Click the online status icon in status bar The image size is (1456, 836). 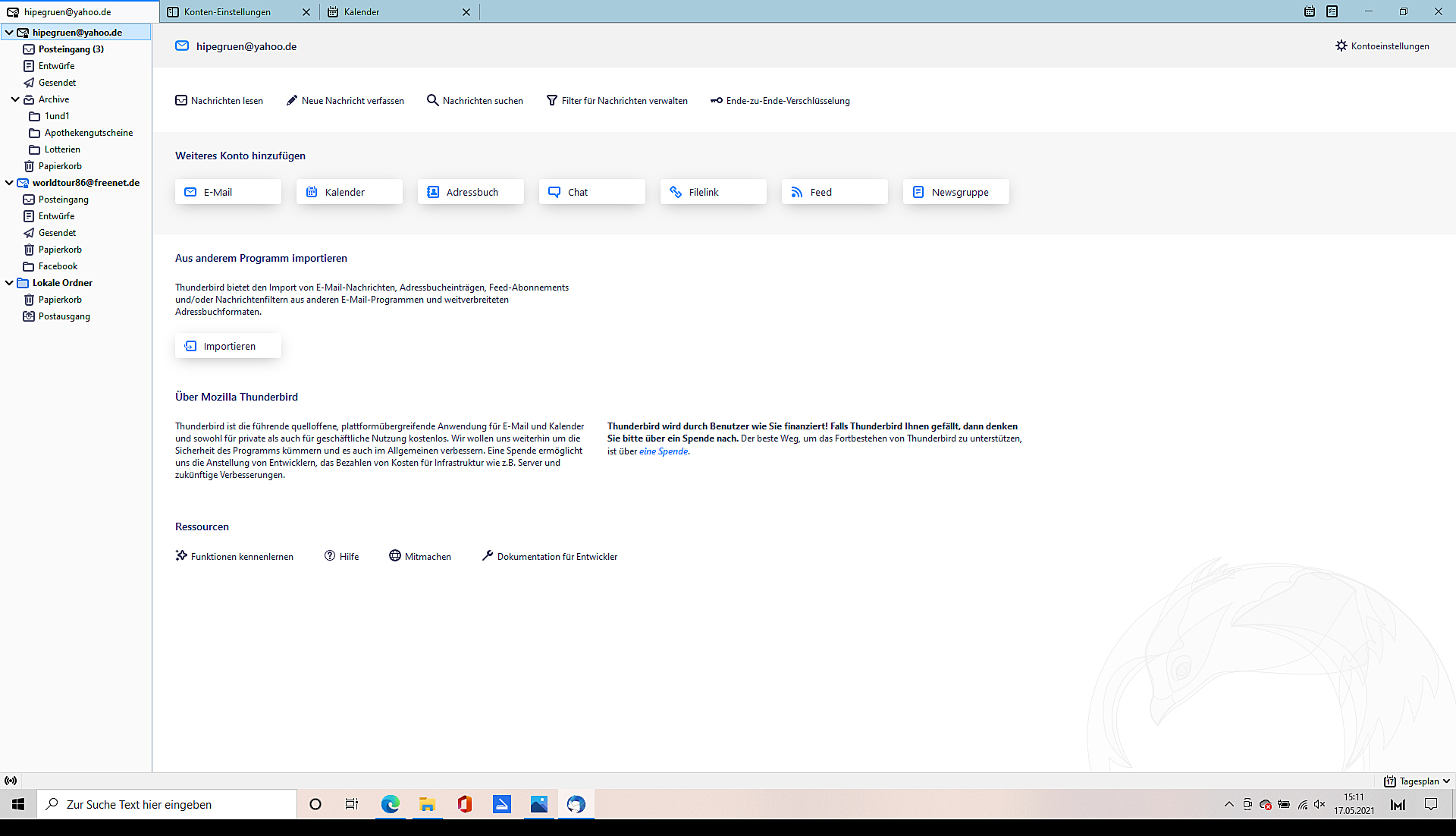11,781
